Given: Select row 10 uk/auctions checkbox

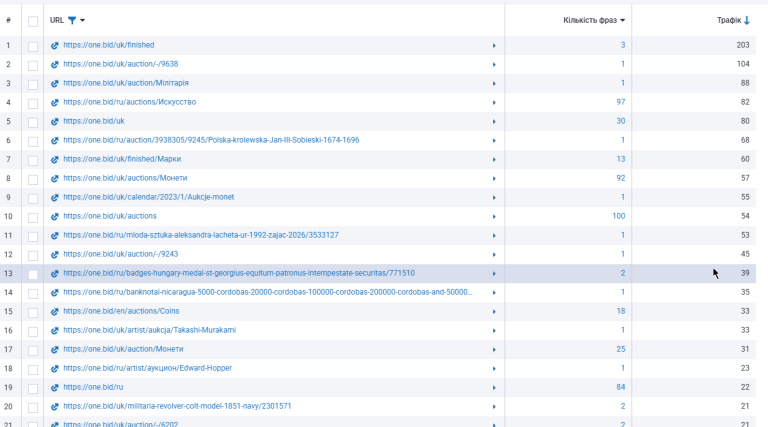Looking at the screenshot, I should click(x=33, y=217).
